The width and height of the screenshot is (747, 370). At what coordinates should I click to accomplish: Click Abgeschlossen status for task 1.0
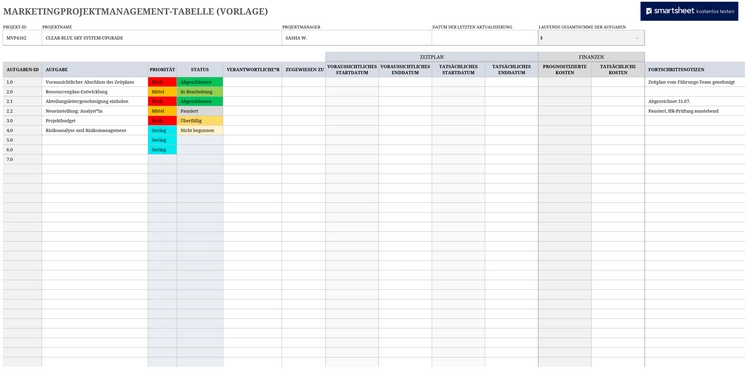coord(200,82)
